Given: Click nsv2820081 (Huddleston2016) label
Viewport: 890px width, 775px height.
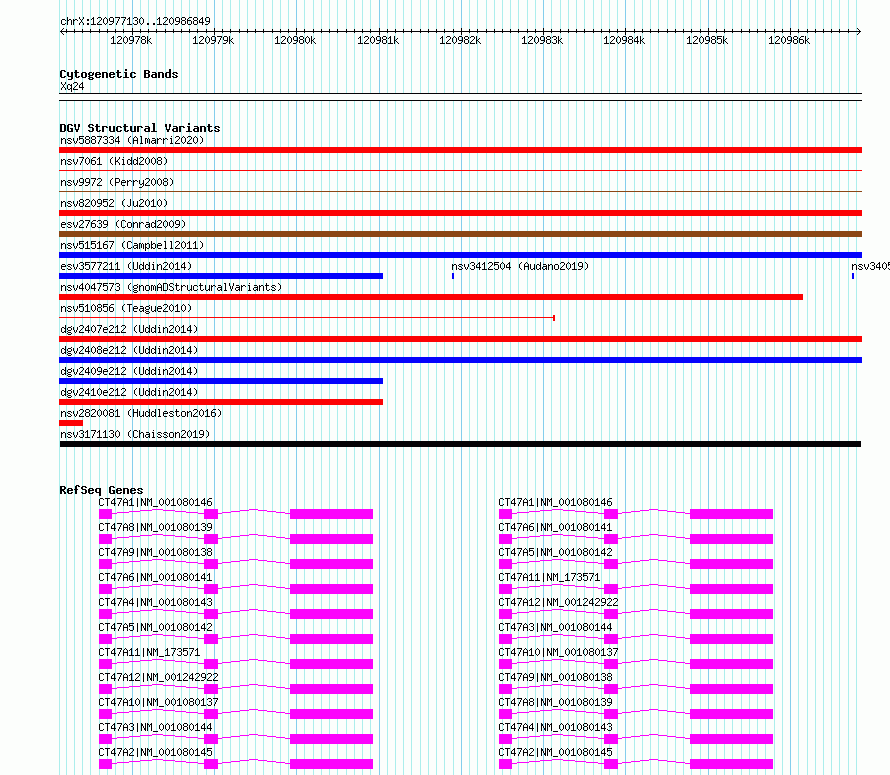Looking at the screenshot, I should click(141, 413).
